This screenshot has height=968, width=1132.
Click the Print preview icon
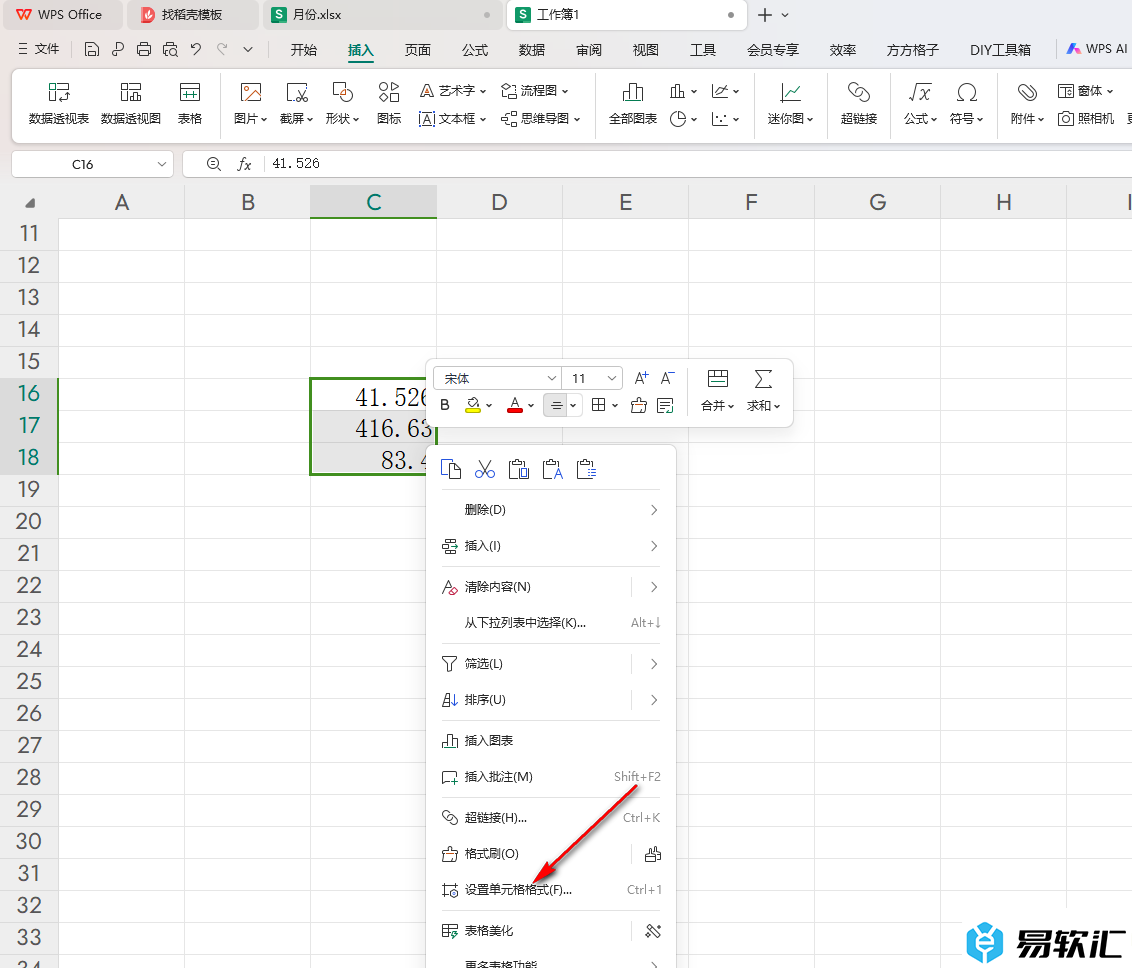(170, 49)
